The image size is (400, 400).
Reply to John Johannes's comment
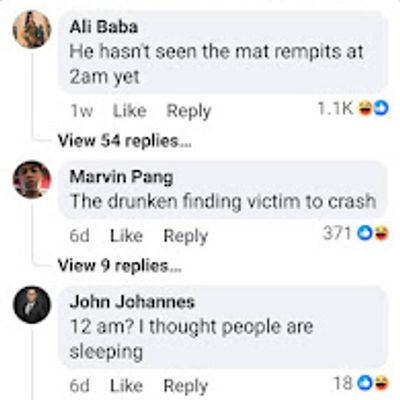click(x=186, y=387)
